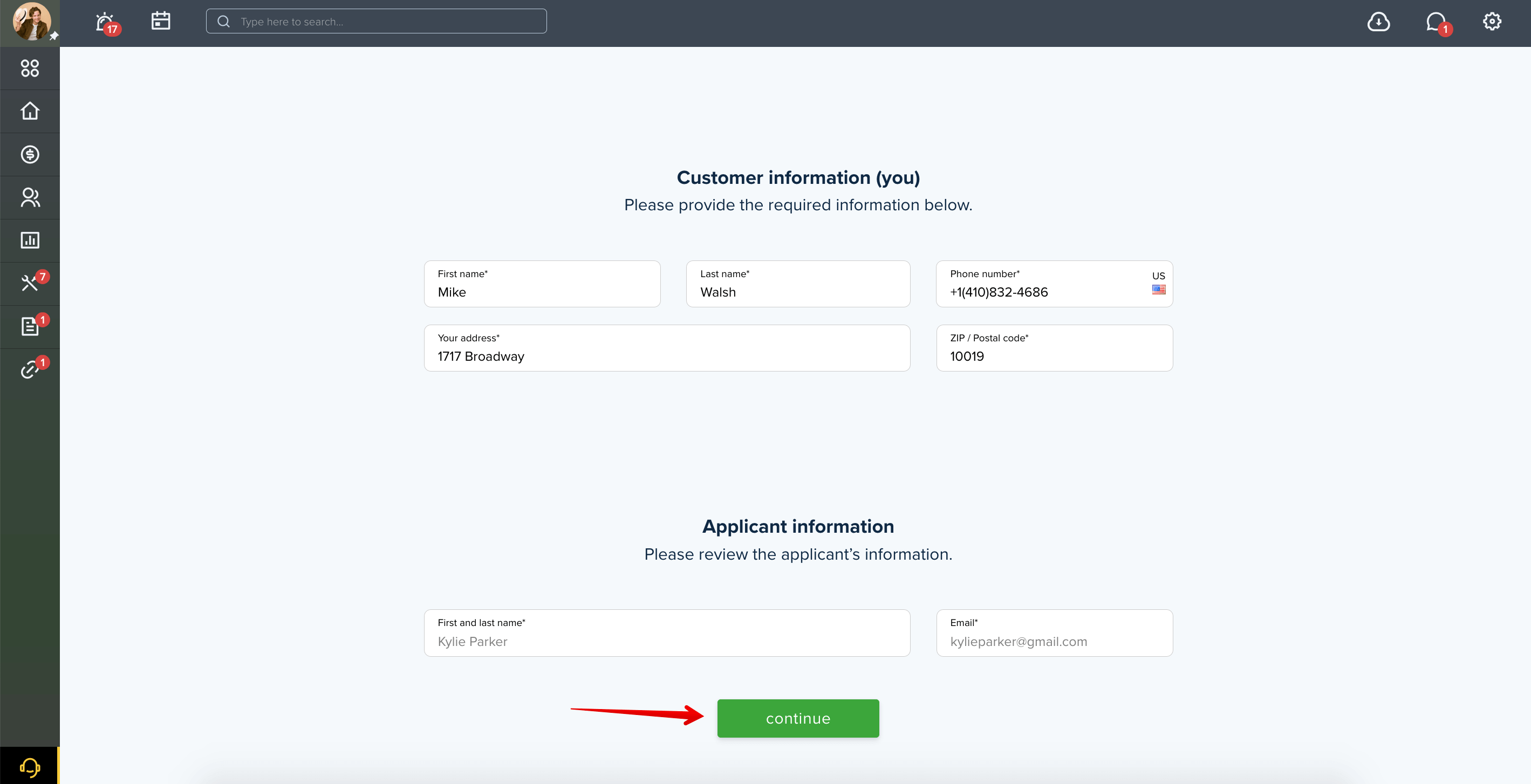Viewport: 1531px width, 784px height.
Task: Click 'Please review the applicant's information.' text
Action: 798,554
